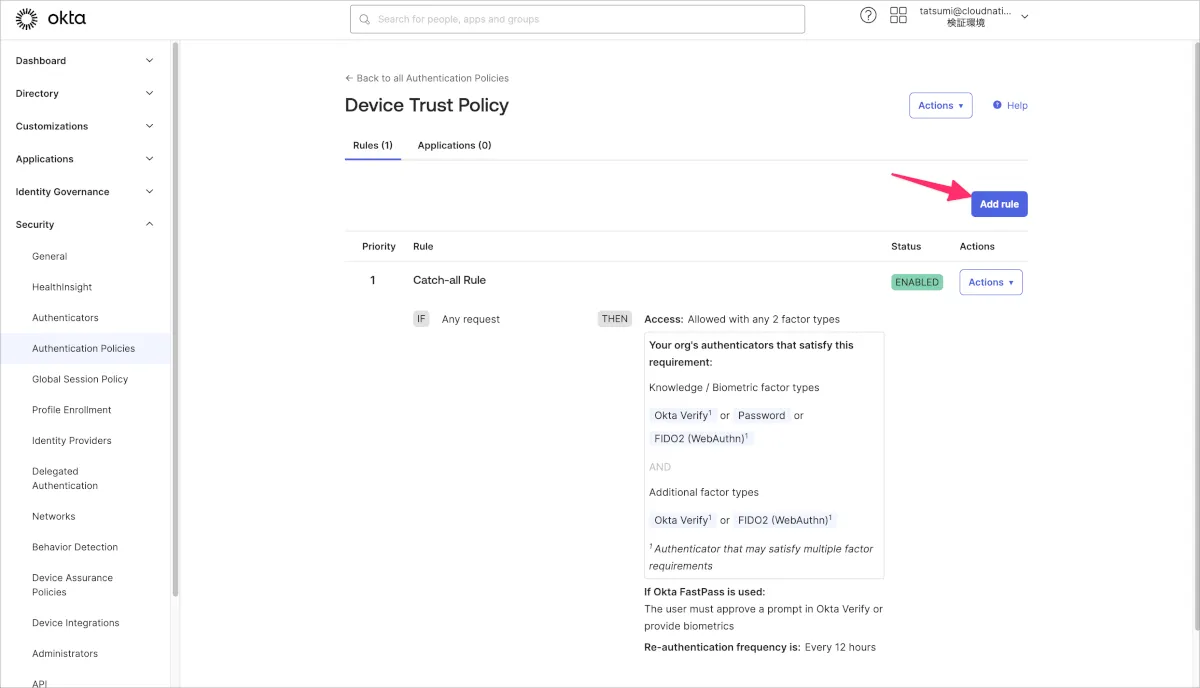Select the Rules (1) tab
1200x688 pixels.
pos(372,145)
